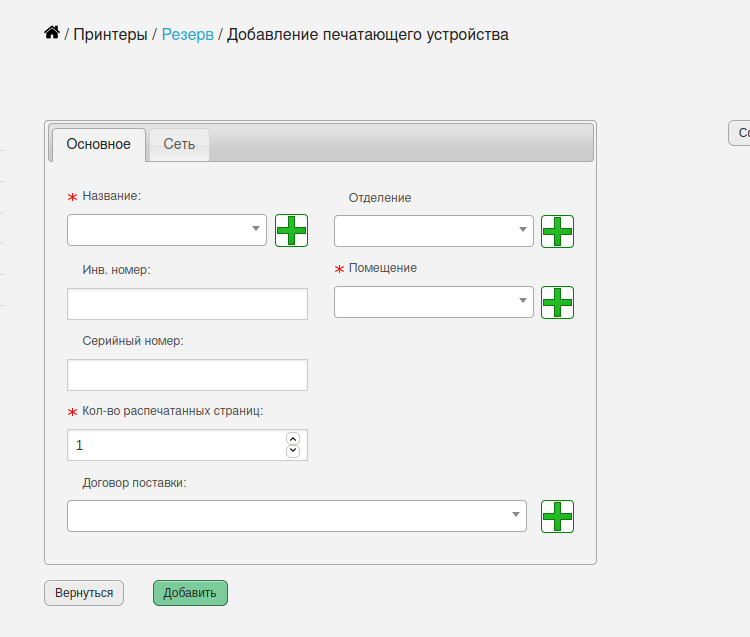Viewport: 750px width, 637px height.
Task: Click the Вернуться button
Action: [x=84, y=593]
